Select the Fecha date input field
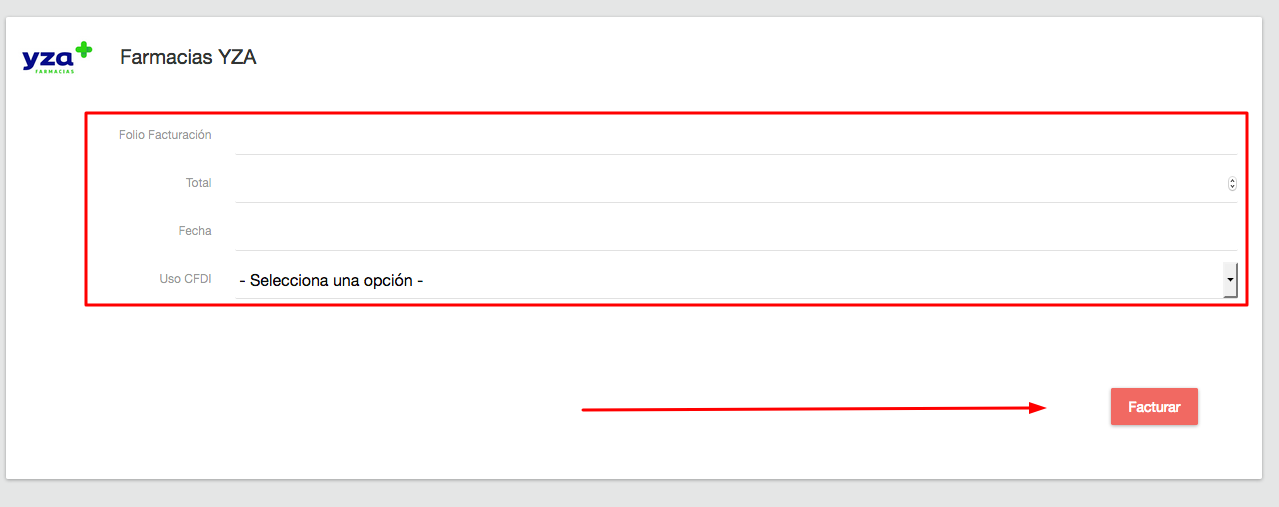1279x507 pixels. tap(735, 231)
